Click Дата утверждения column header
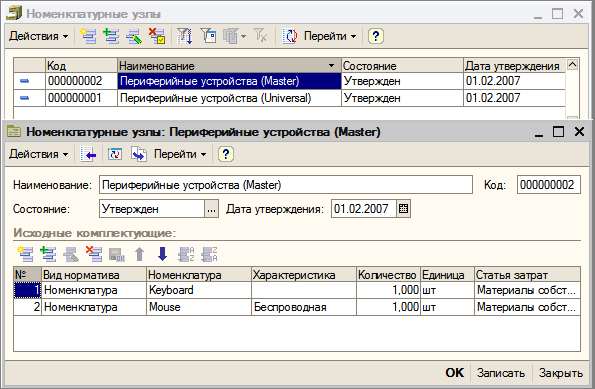Screen dimensions: 595x389 [x=514, y=66]
